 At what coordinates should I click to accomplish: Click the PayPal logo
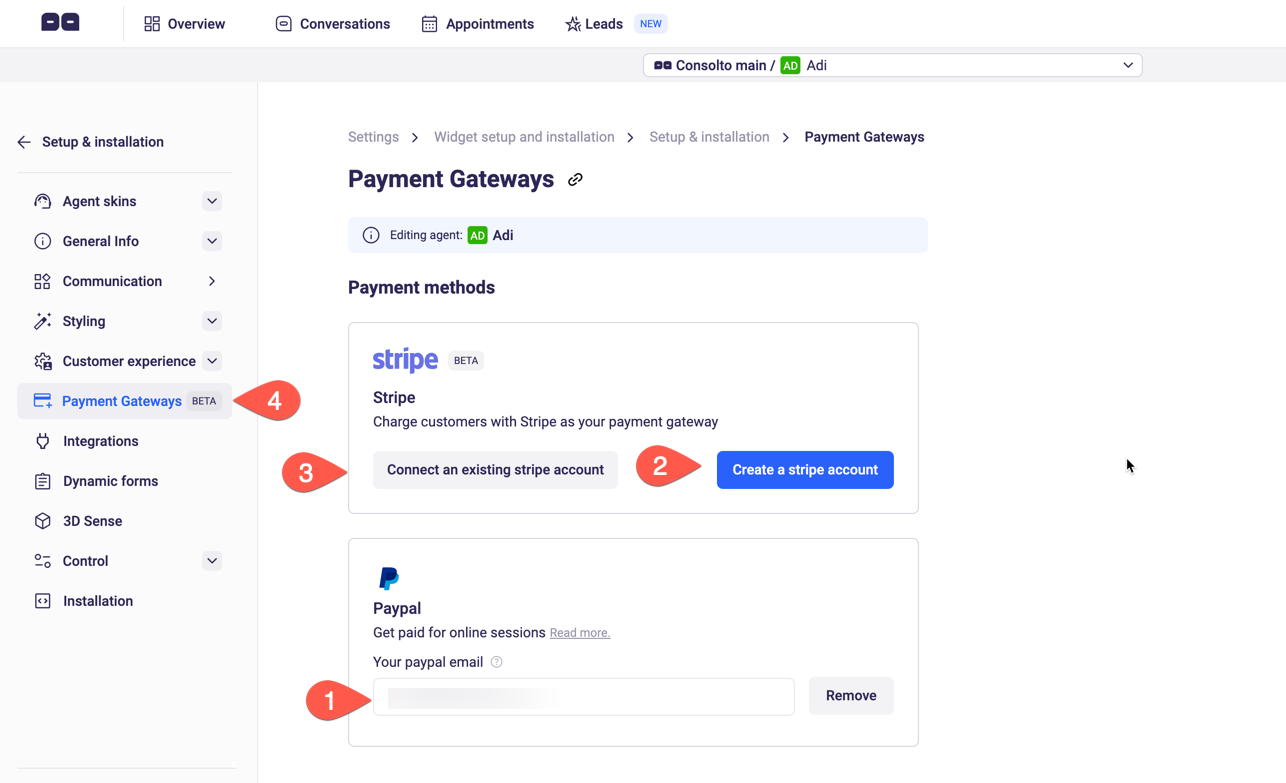[x=388, y=578]
